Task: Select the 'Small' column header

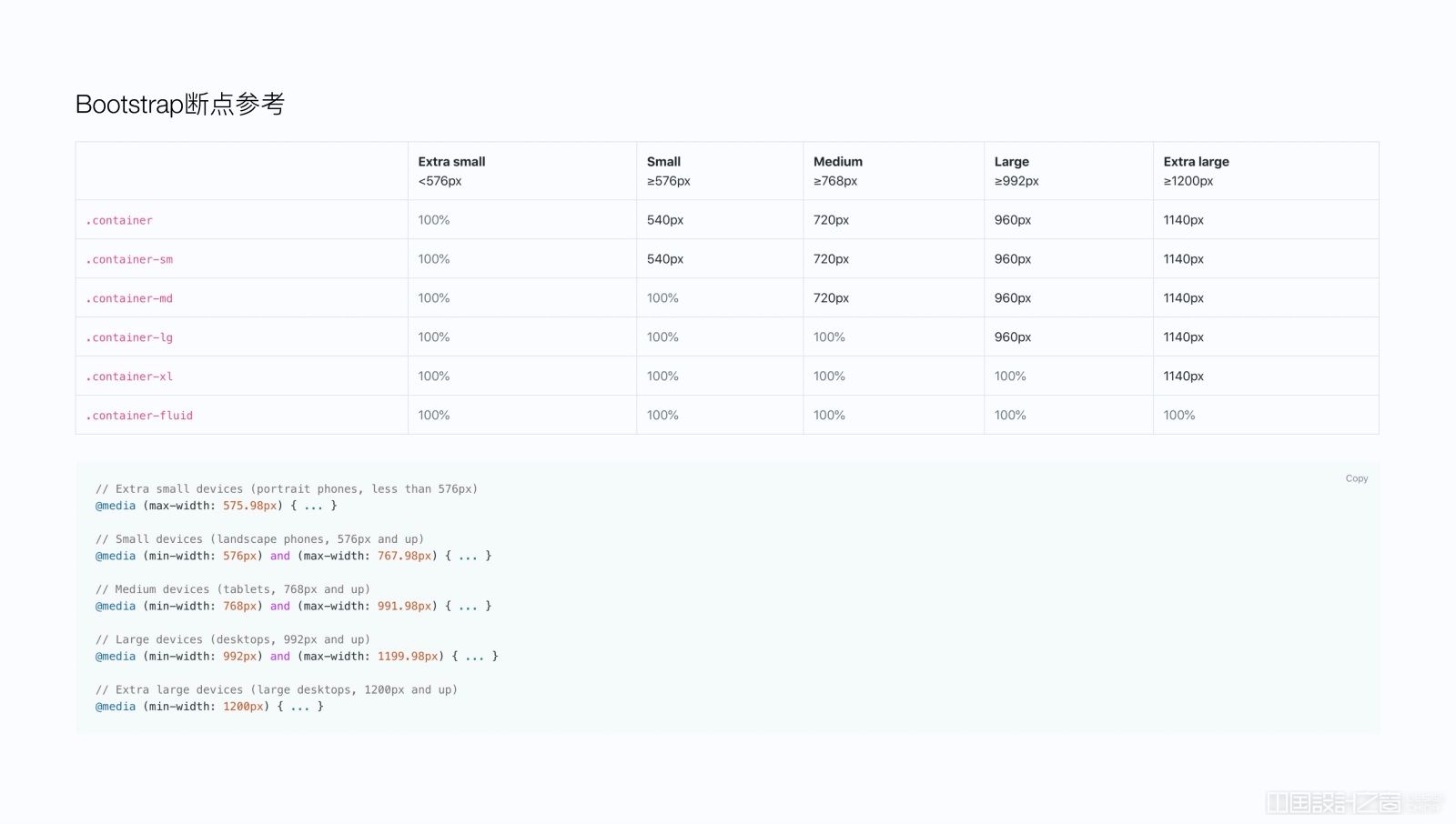Action: pyautogui.click(x=663, y=162)
